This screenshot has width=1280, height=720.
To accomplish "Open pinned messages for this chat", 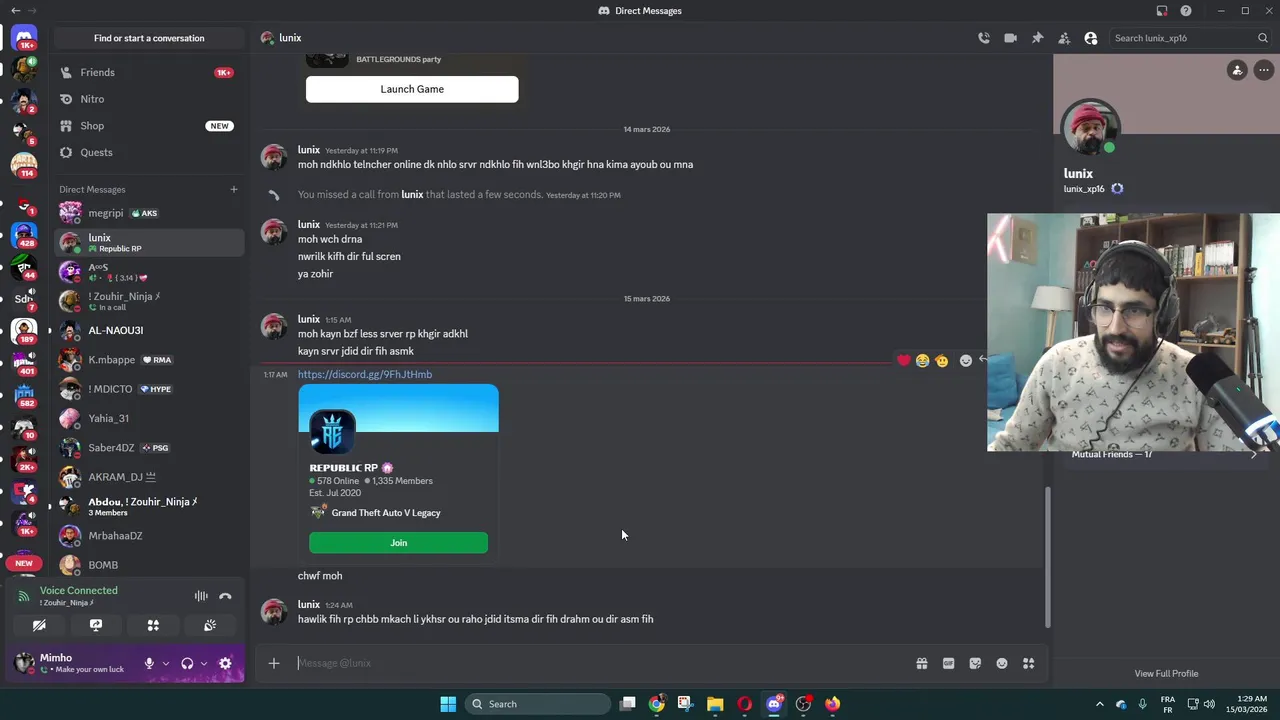I will click(x=1037, y=38).
